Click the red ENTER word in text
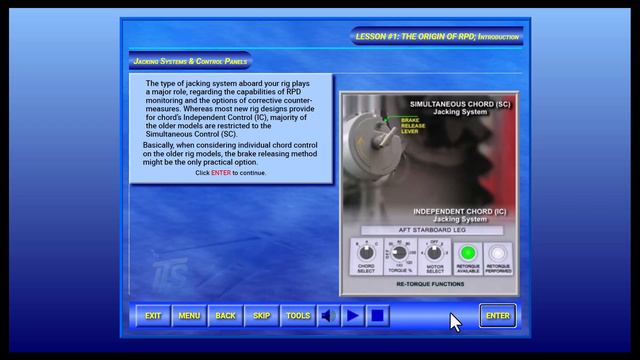Viewport: 640px width, 360px height. pos(221,173)
